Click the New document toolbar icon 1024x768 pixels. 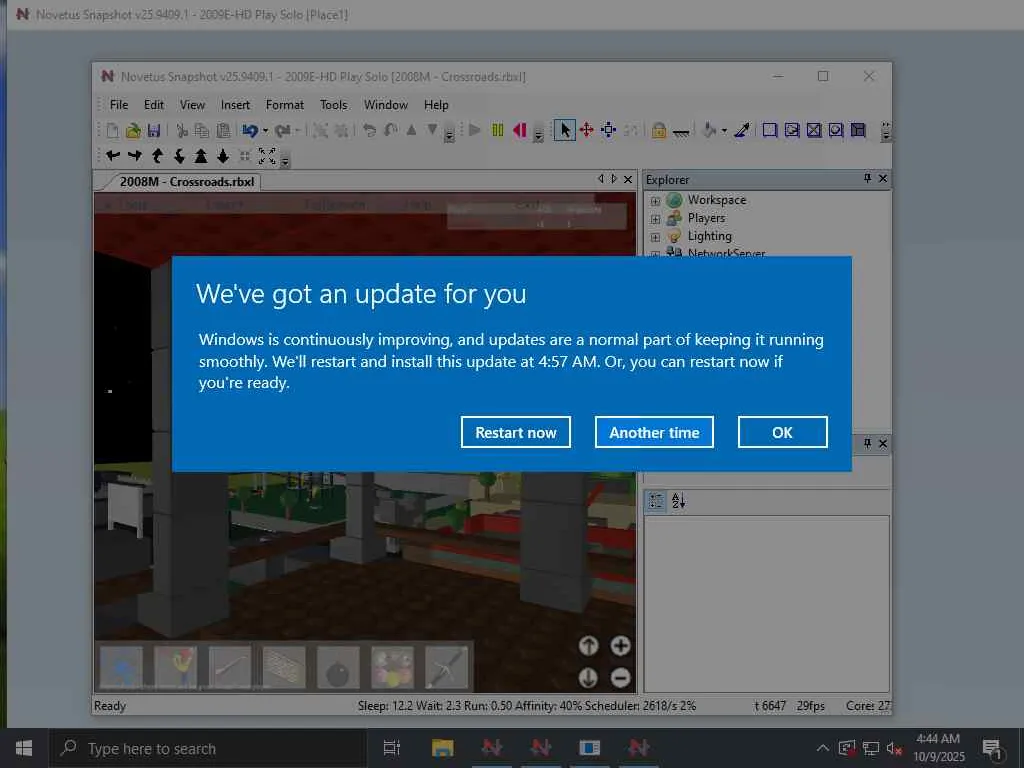112,131
